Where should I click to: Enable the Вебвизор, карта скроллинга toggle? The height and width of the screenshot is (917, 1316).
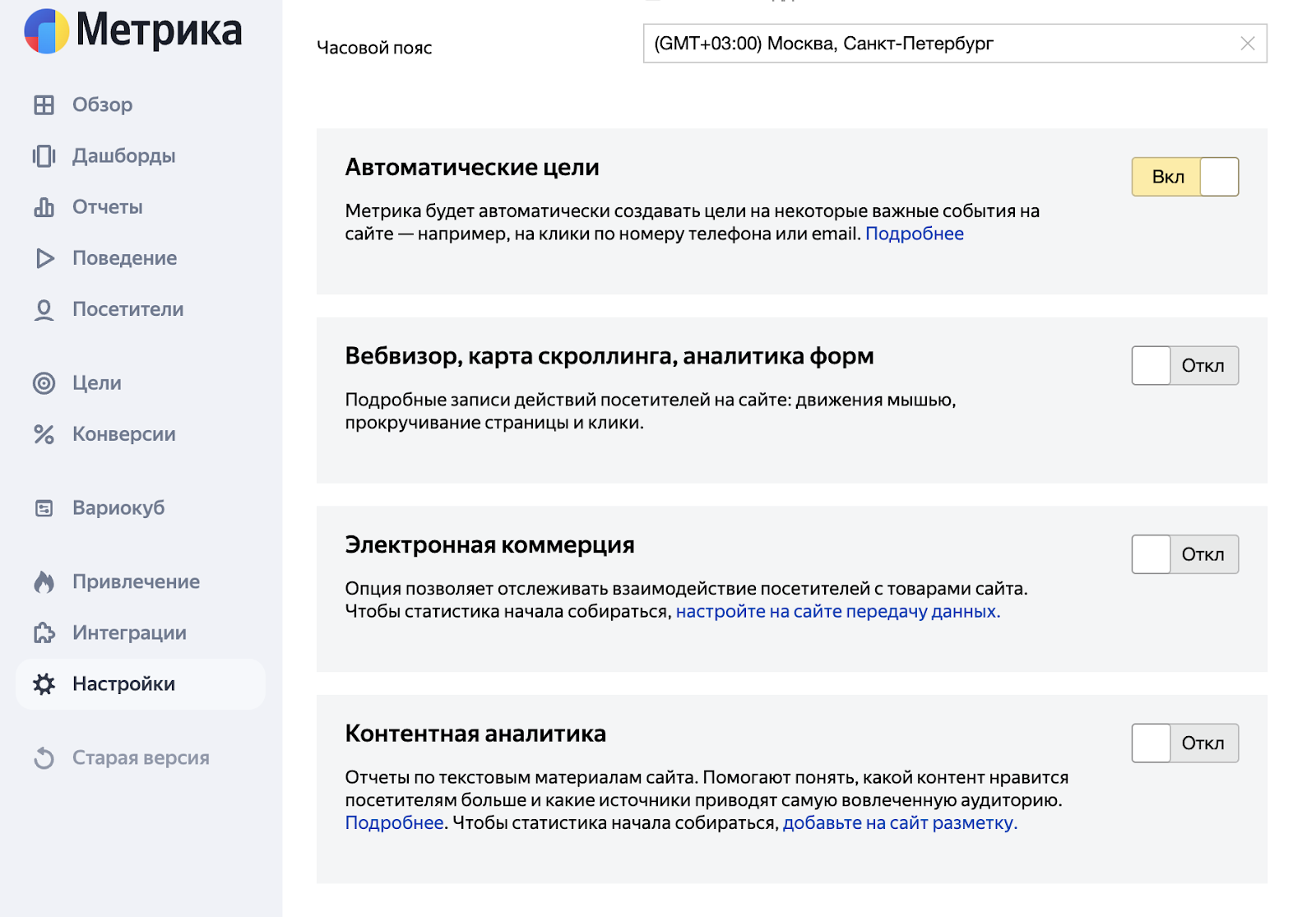[x=1185, y=366]
